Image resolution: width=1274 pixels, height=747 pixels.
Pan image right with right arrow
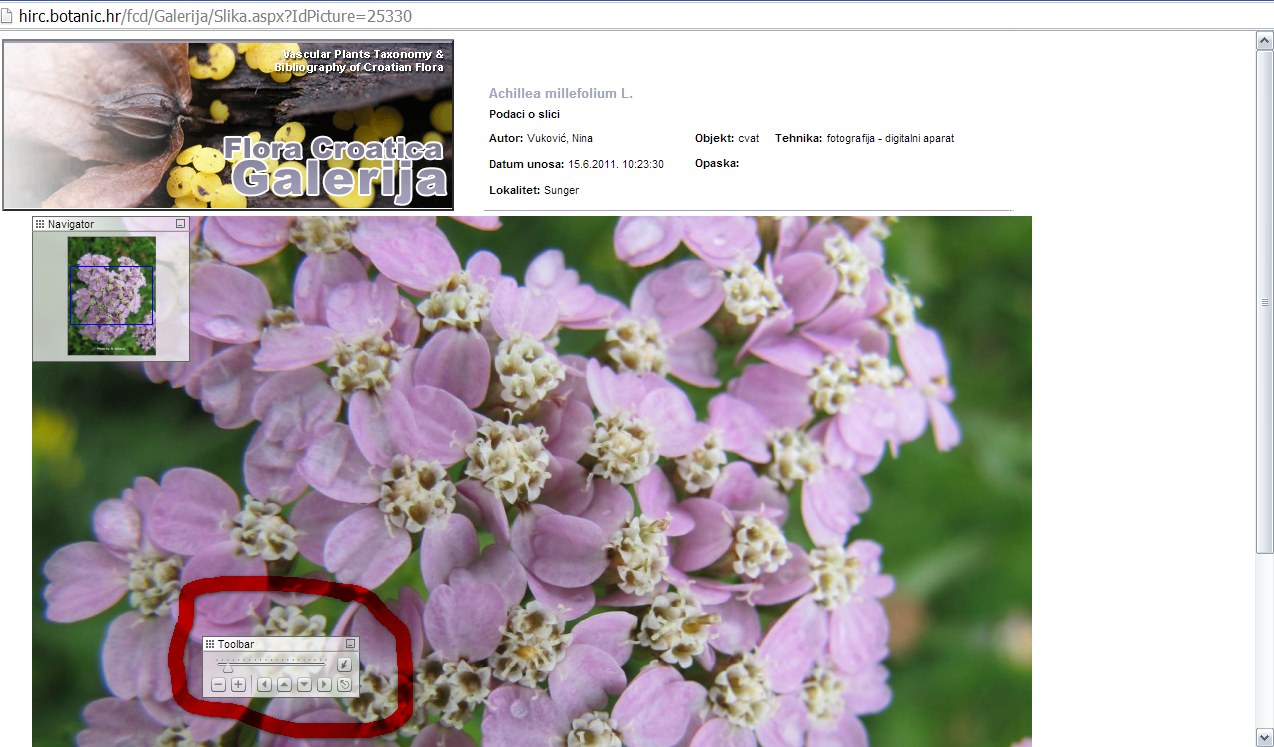click(x=324, y=685)
